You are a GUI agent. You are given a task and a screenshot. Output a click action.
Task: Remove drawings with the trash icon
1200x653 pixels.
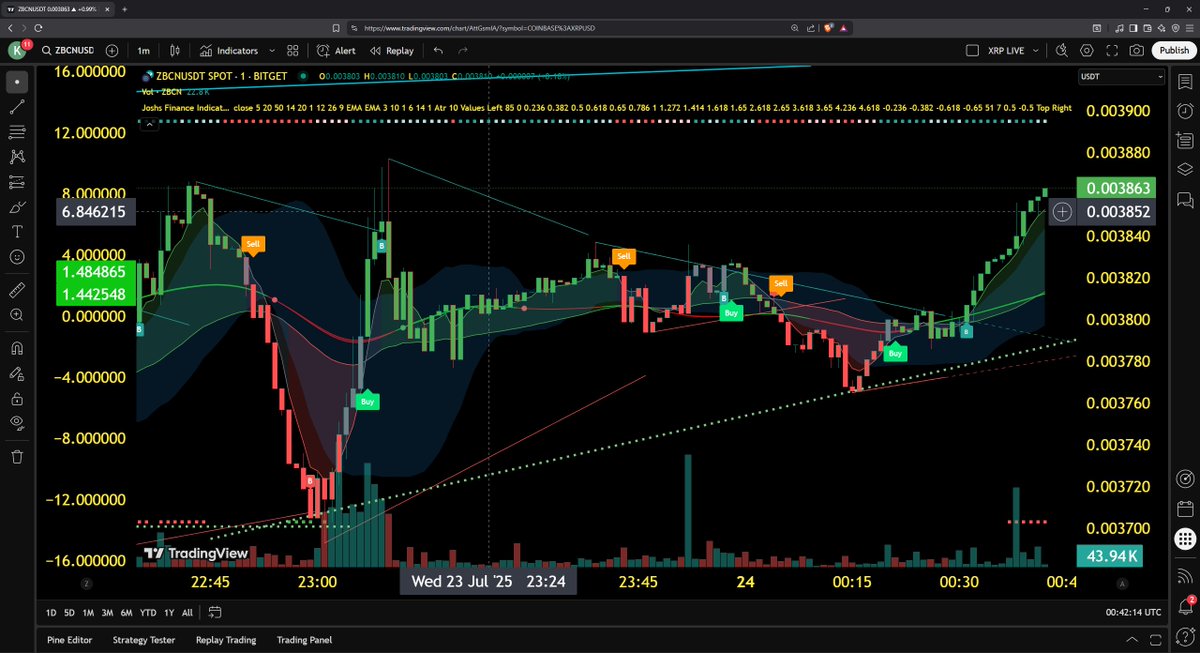pyautogui.click(x=17, y=456)
